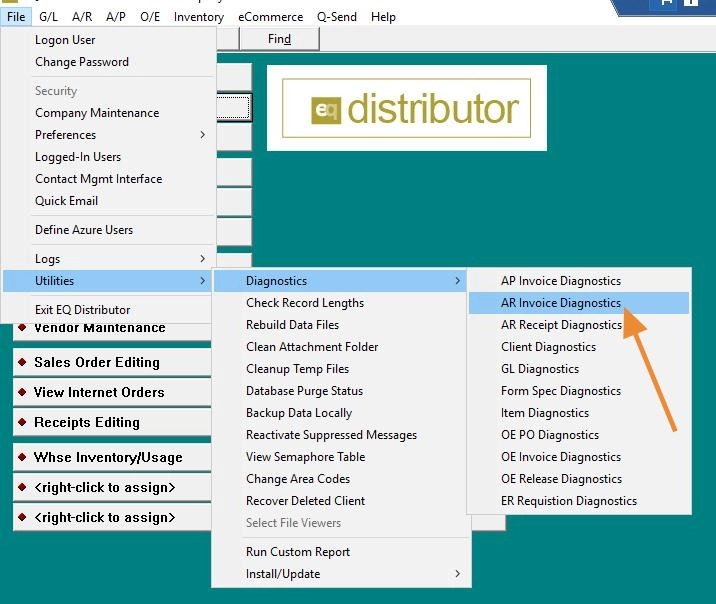716x604 pixels.
Task: Open View Semaphore Table
Action: click(340, 457)
